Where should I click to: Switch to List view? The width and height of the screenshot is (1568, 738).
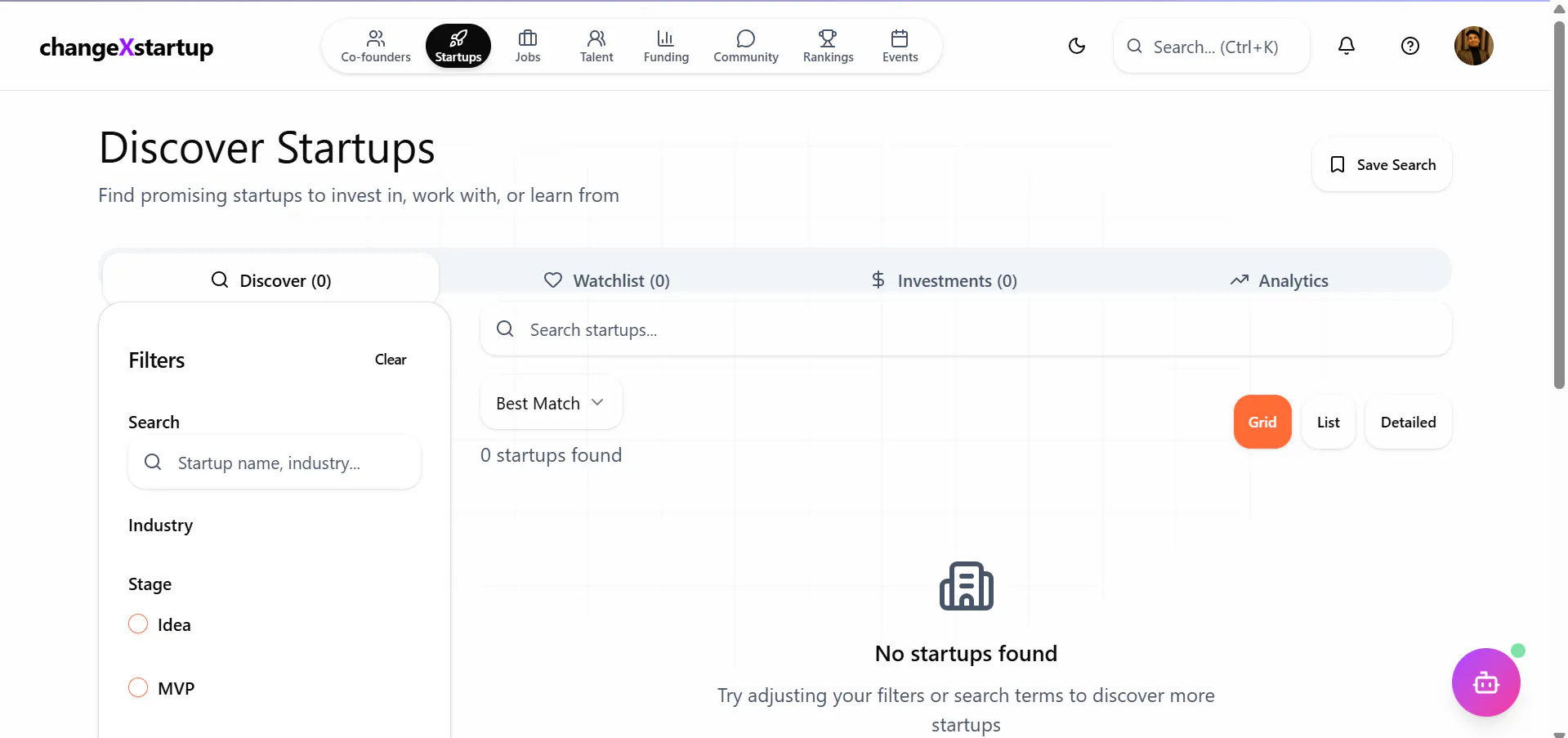point(1329,422)
